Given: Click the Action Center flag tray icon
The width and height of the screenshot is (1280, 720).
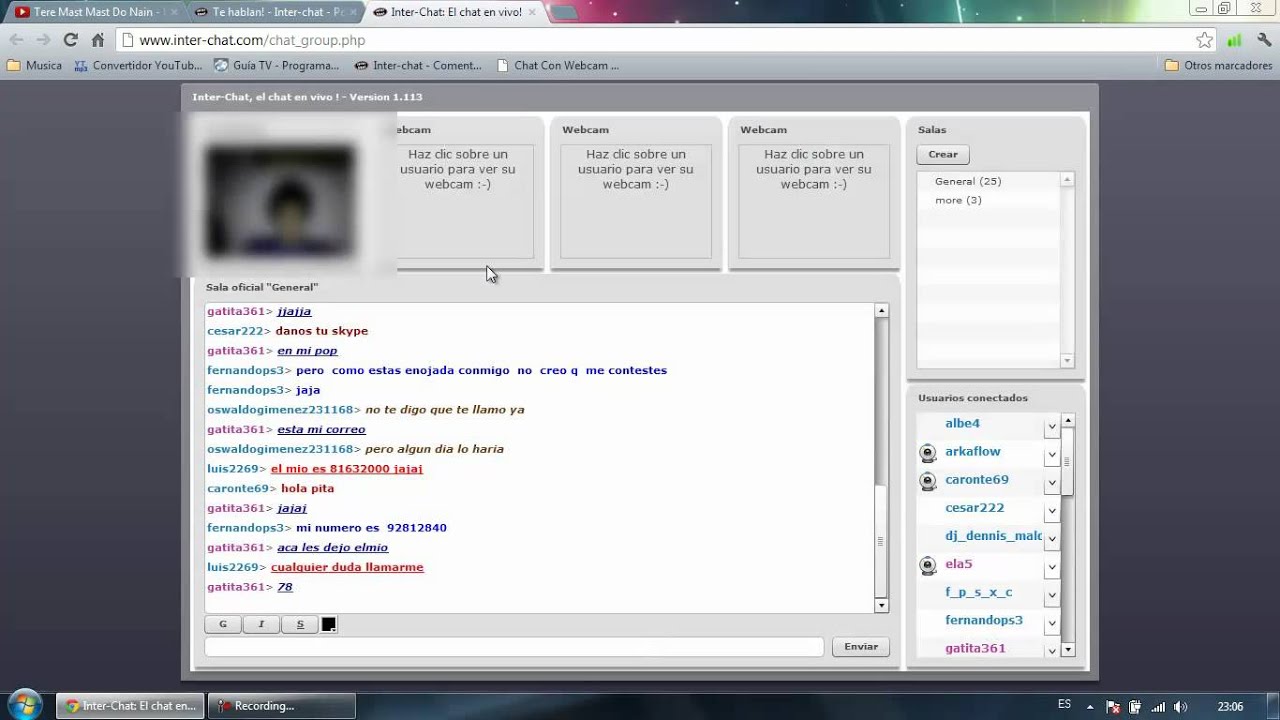Looking at the screenshot, I should point(1113,706).
